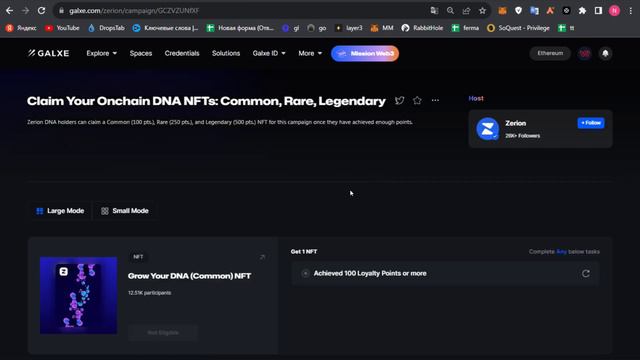Open the SoQuest - Privilege bookmark
The image size is (640, 360).
[x=518, y=28]
